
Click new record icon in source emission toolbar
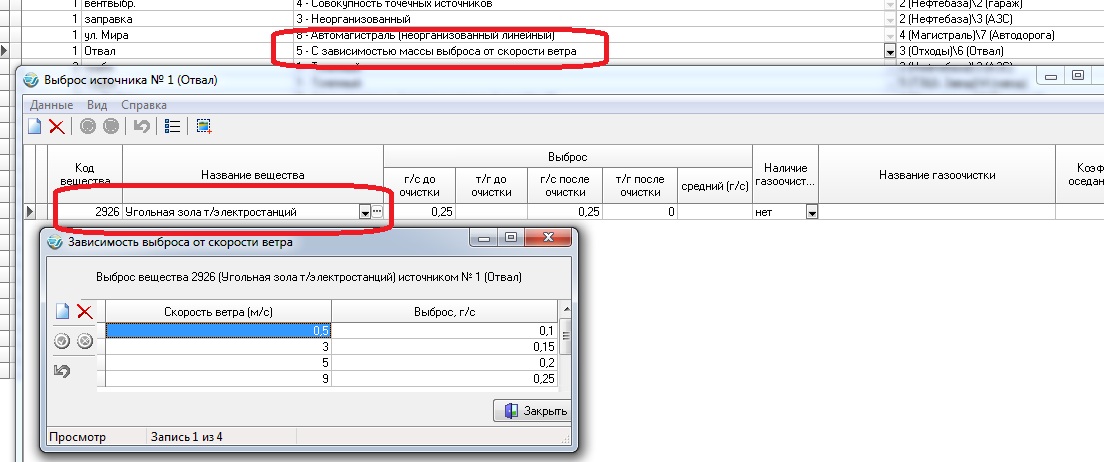(x=36, y=126)
